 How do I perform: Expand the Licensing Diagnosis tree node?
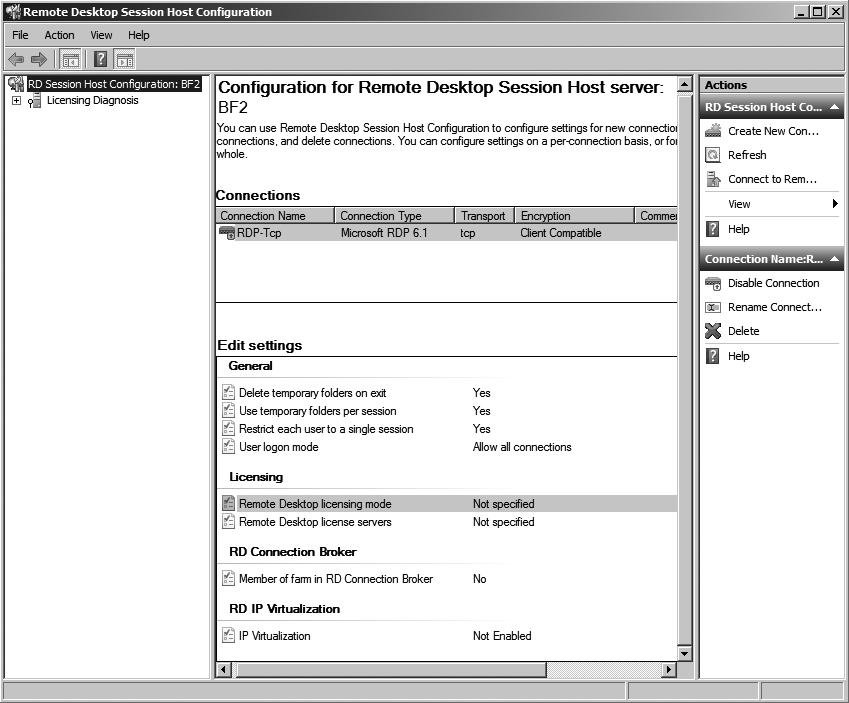(16, 101)
